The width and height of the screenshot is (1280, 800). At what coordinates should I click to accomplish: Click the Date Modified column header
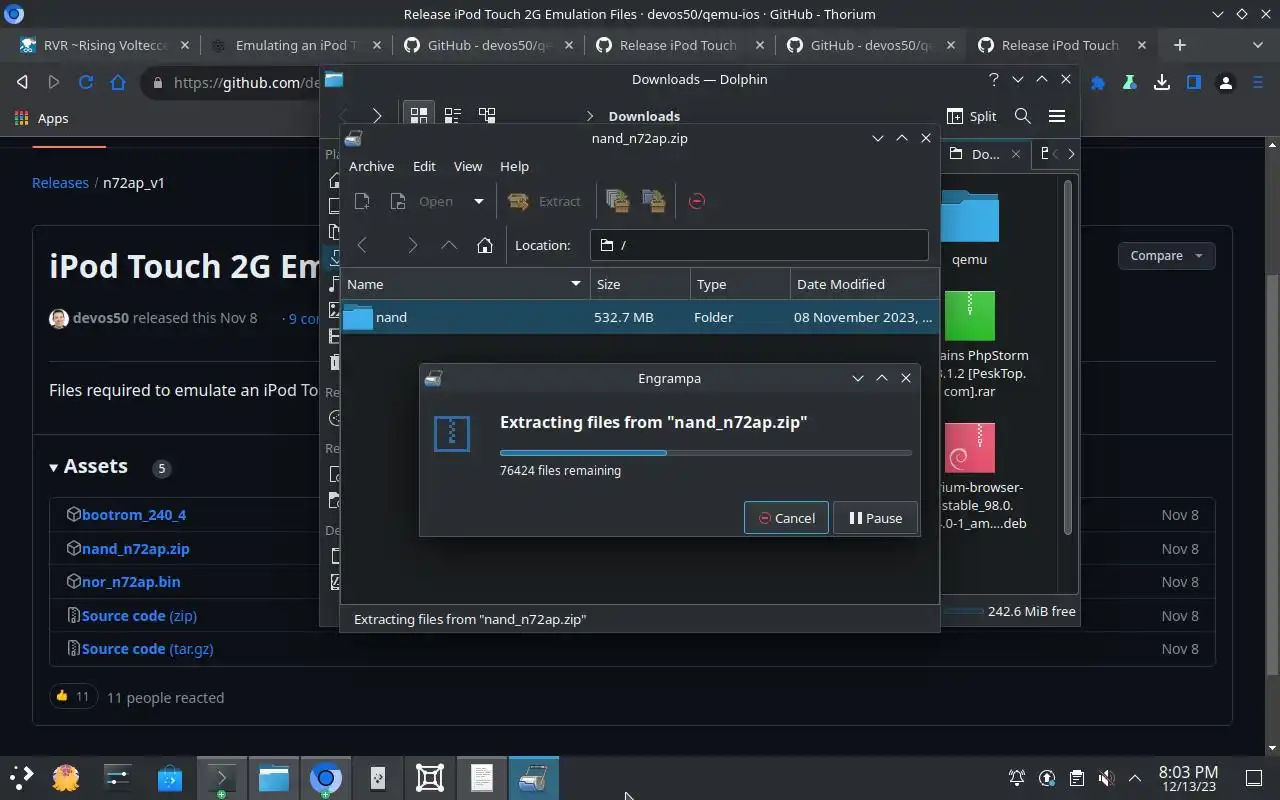864,284
